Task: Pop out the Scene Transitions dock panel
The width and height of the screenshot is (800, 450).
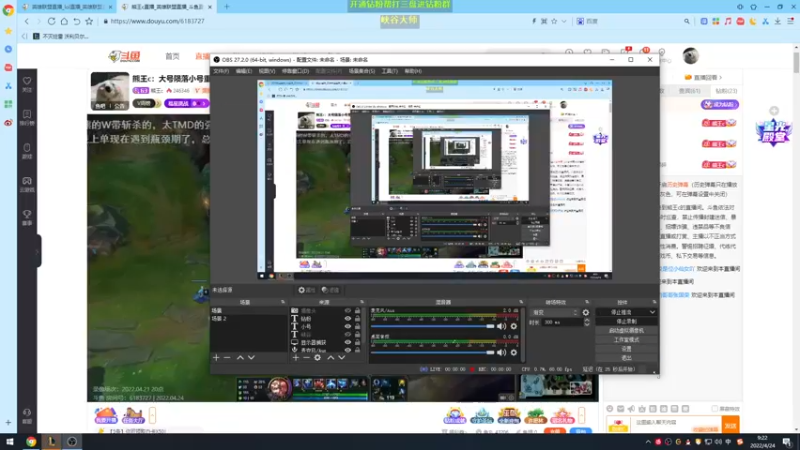Action: pyautogui.click(x=587, y=302)
